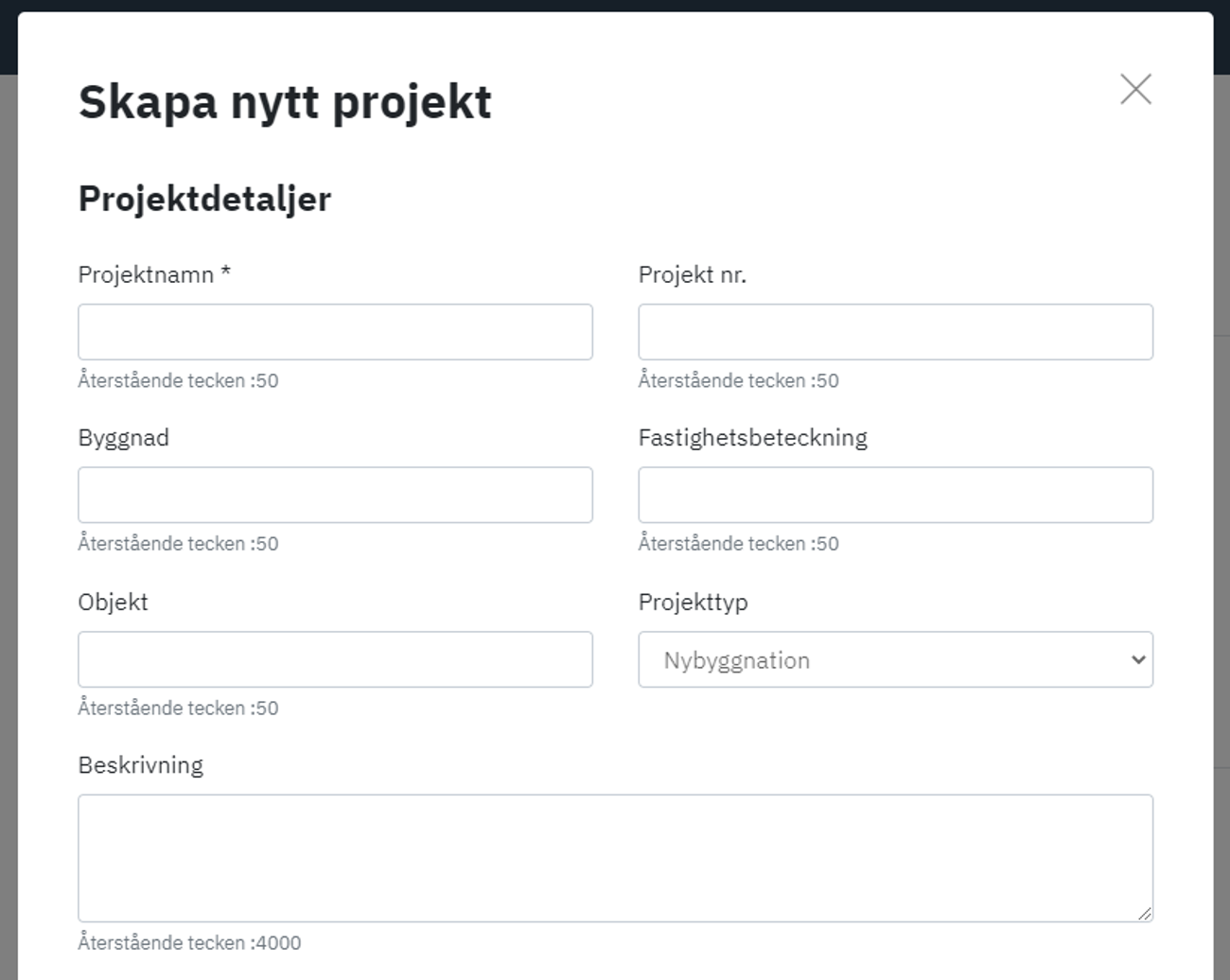Click the Projekttyp dropdown chevron arrow
The height and width of the screenshot is (980, 1230).
point(1138,659)
